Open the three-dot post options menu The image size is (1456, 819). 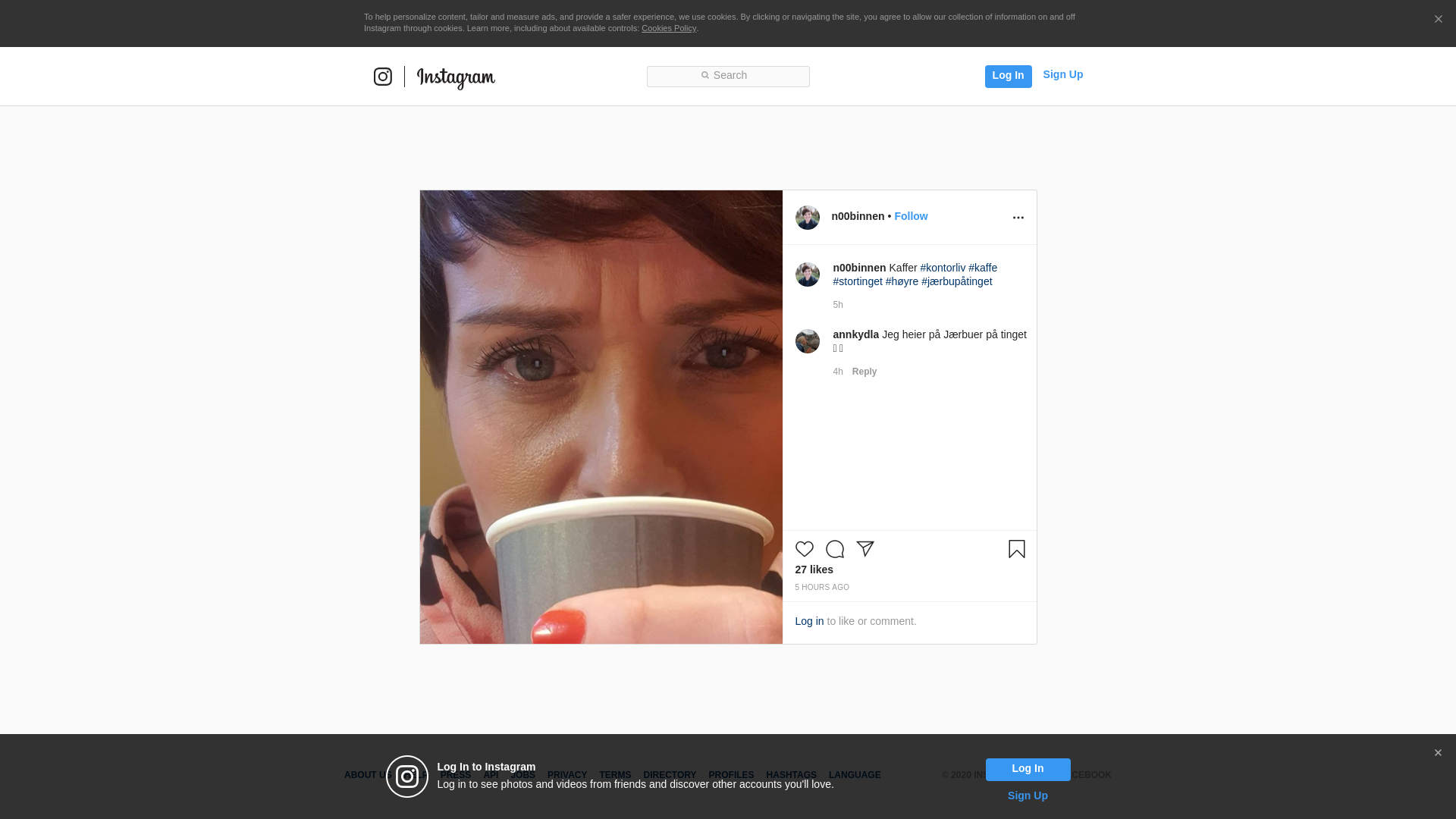click(x=1018, y=218)
